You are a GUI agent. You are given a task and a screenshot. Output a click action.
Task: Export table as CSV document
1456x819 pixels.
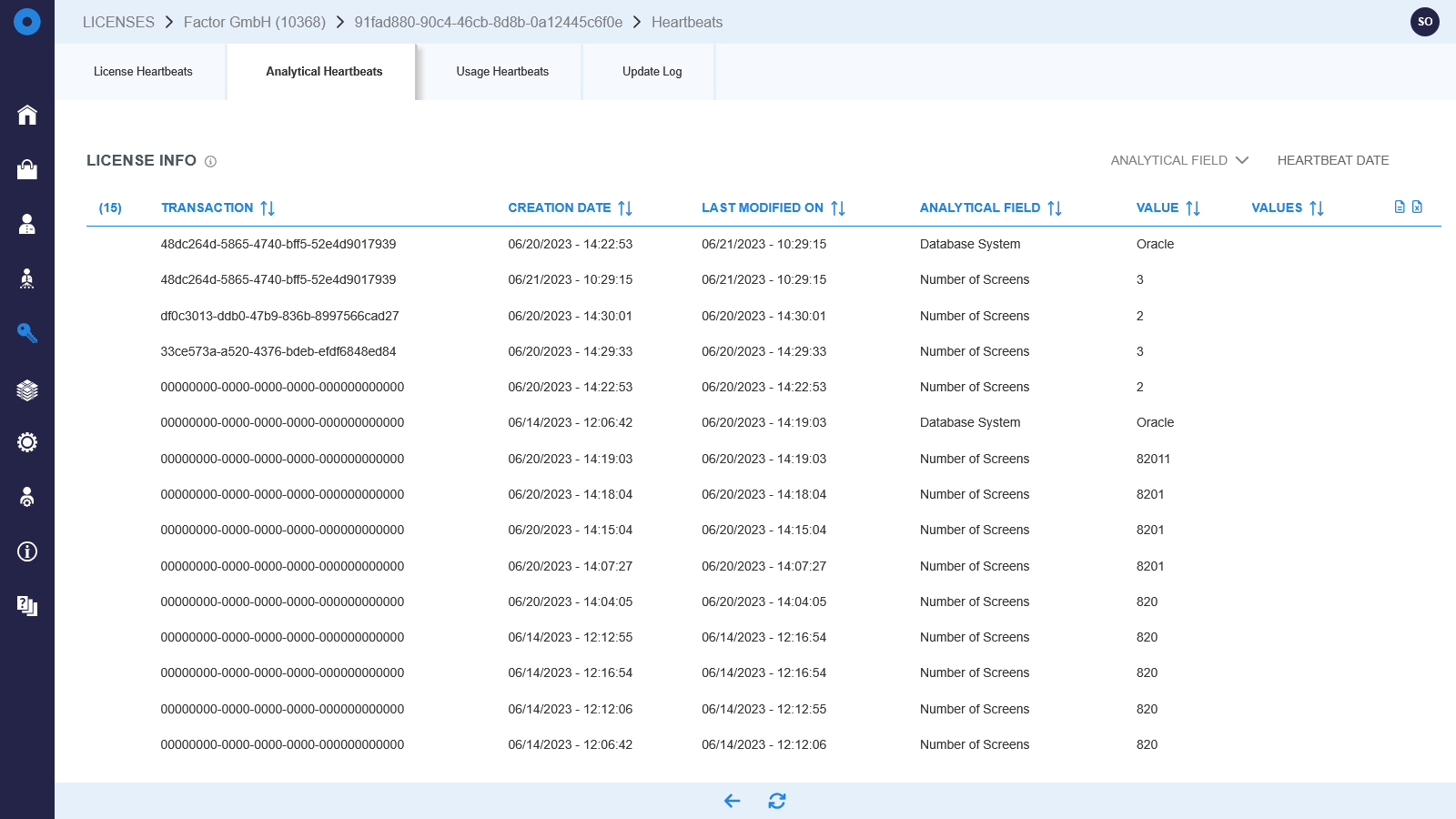(x=1398, y=207)
